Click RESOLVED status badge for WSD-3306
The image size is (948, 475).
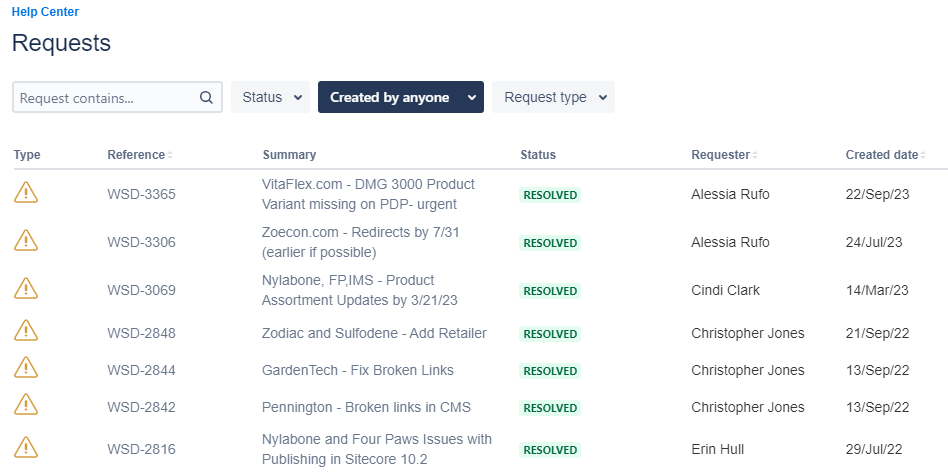click(x=550, y=243)
